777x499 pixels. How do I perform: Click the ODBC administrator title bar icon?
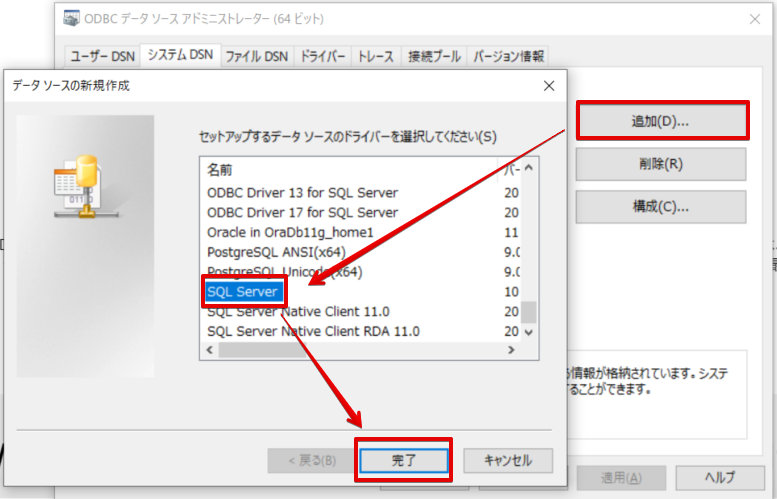[x=71, y=18]
